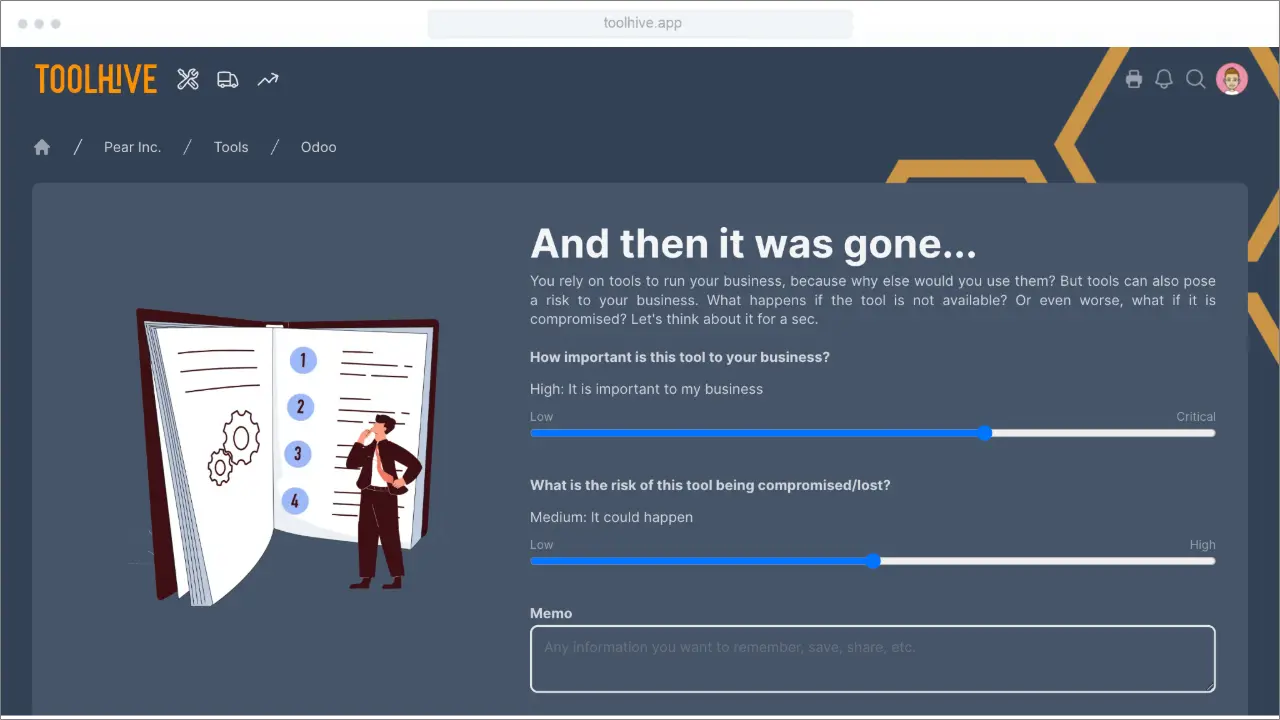Click the toolhive.app browser address bar

[640, 22]
